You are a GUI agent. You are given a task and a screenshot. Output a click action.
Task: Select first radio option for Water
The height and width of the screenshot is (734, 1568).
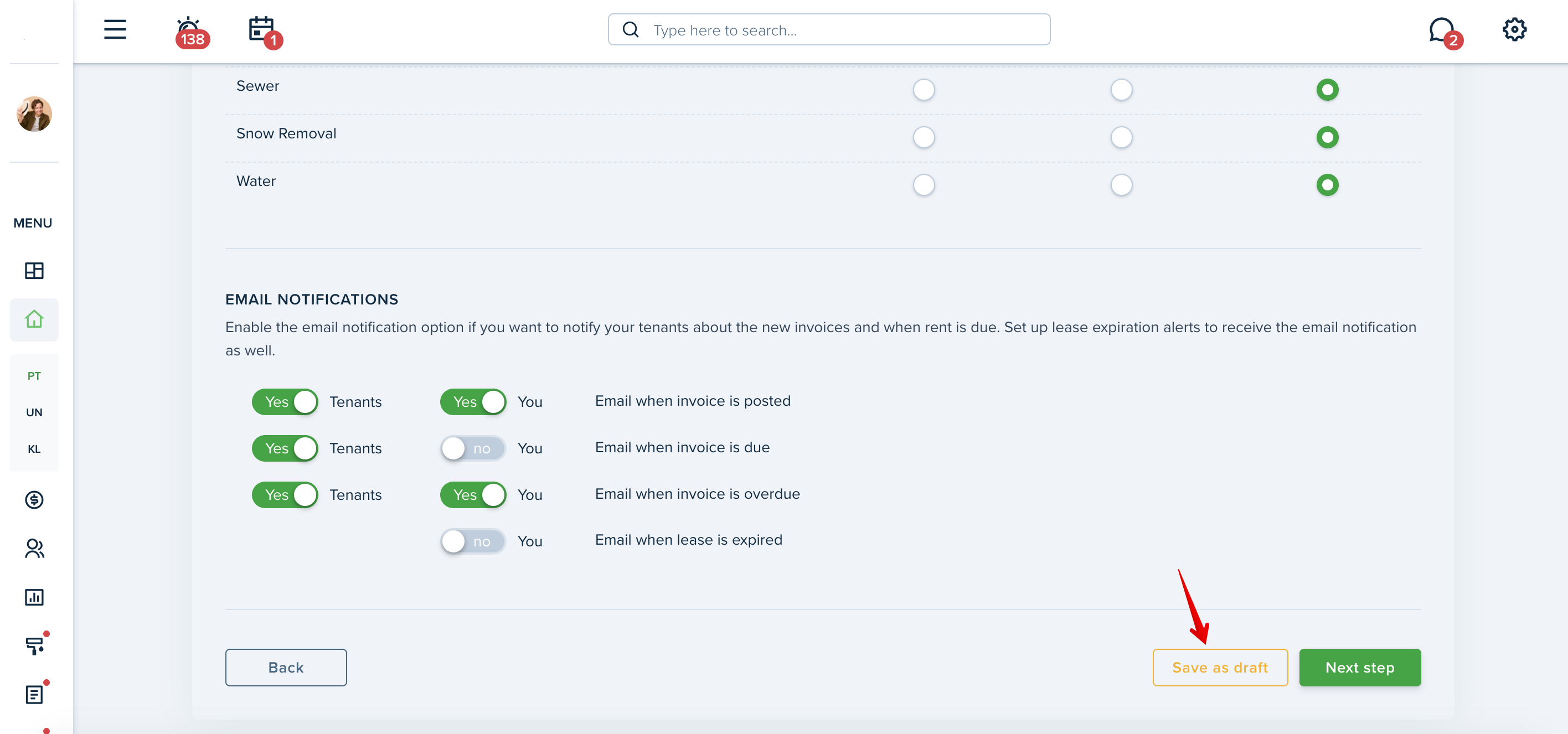pyautogui.click(x=924, y=184)
